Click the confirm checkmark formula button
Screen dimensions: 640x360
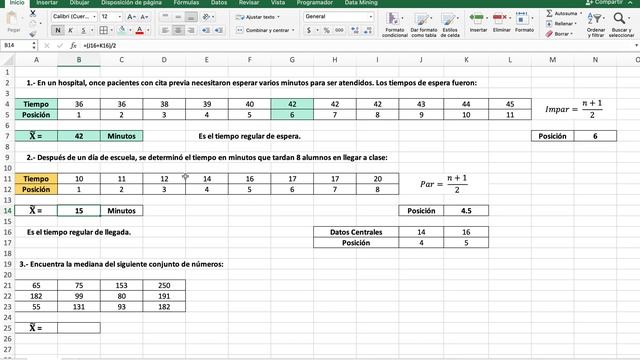[x=60, y=45]
